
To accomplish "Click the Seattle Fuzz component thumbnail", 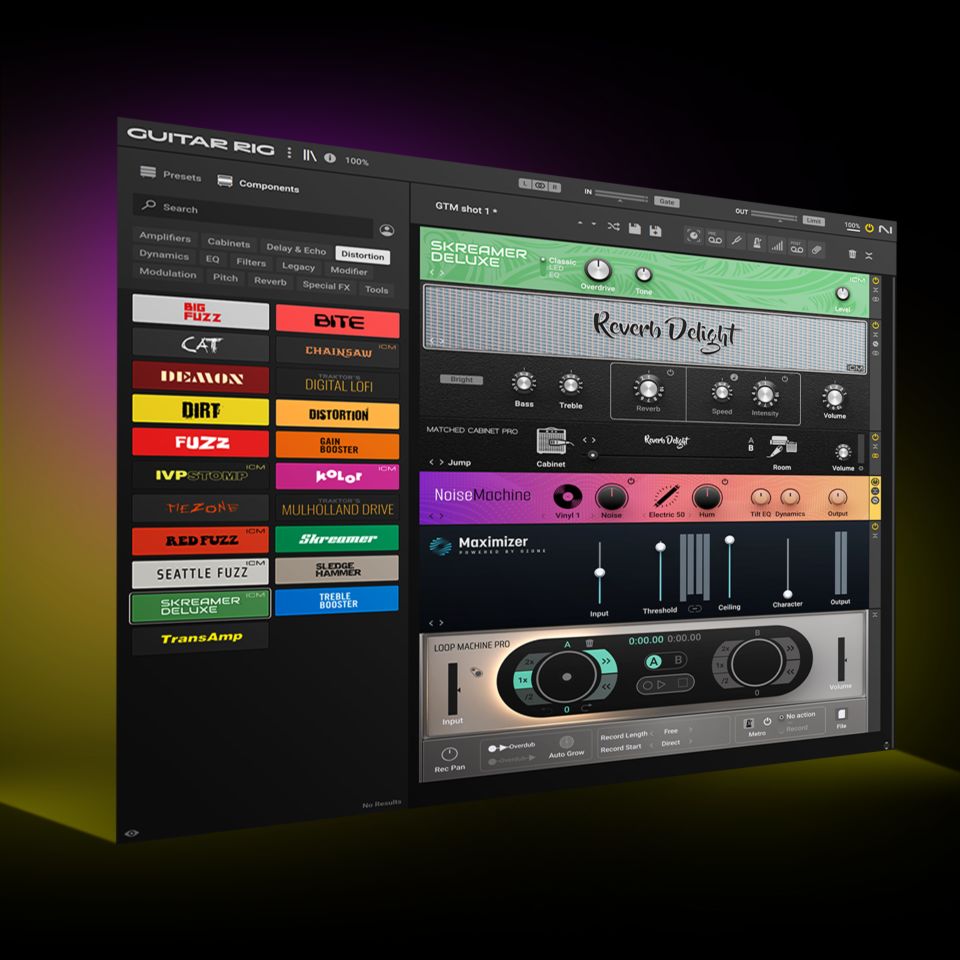I will [200, 573].
